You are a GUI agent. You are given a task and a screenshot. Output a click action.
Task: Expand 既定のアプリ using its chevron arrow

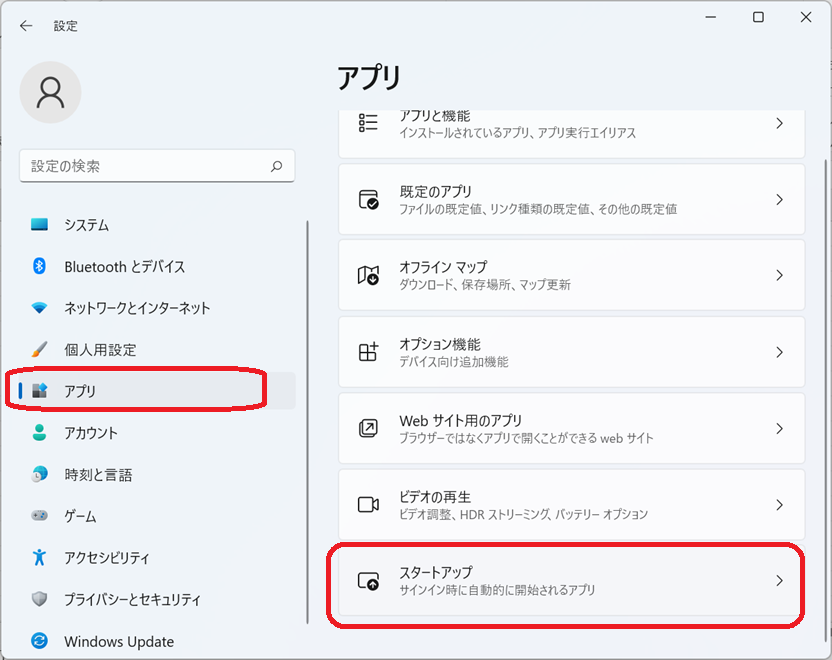[x=779, y=199]
